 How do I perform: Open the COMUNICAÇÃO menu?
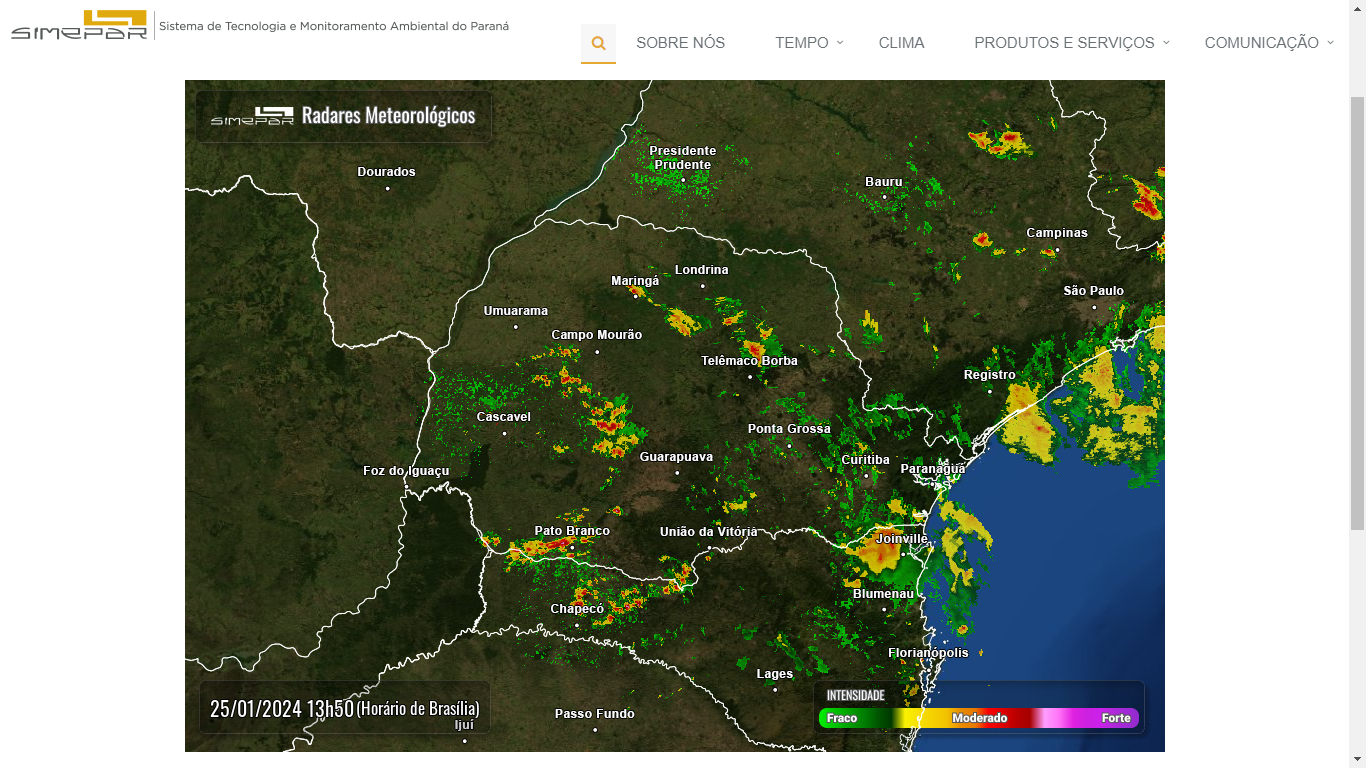[x=1262, y=43]
